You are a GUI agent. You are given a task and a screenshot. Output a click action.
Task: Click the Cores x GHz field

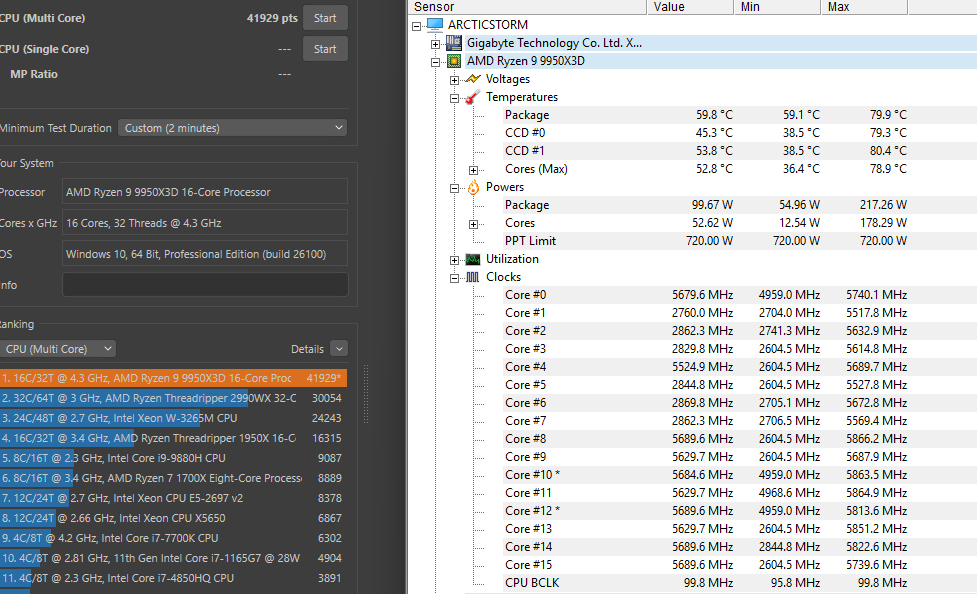point(205,223)
